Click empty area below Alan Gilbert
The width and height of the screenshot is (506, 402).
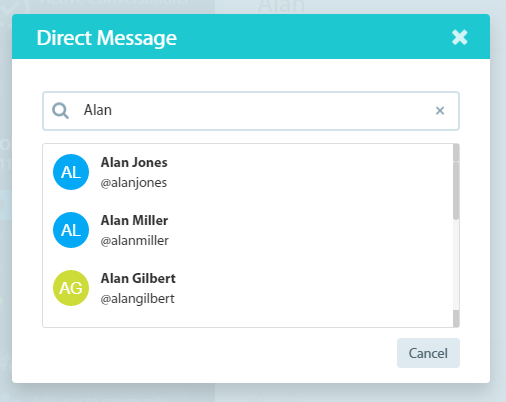248,321
